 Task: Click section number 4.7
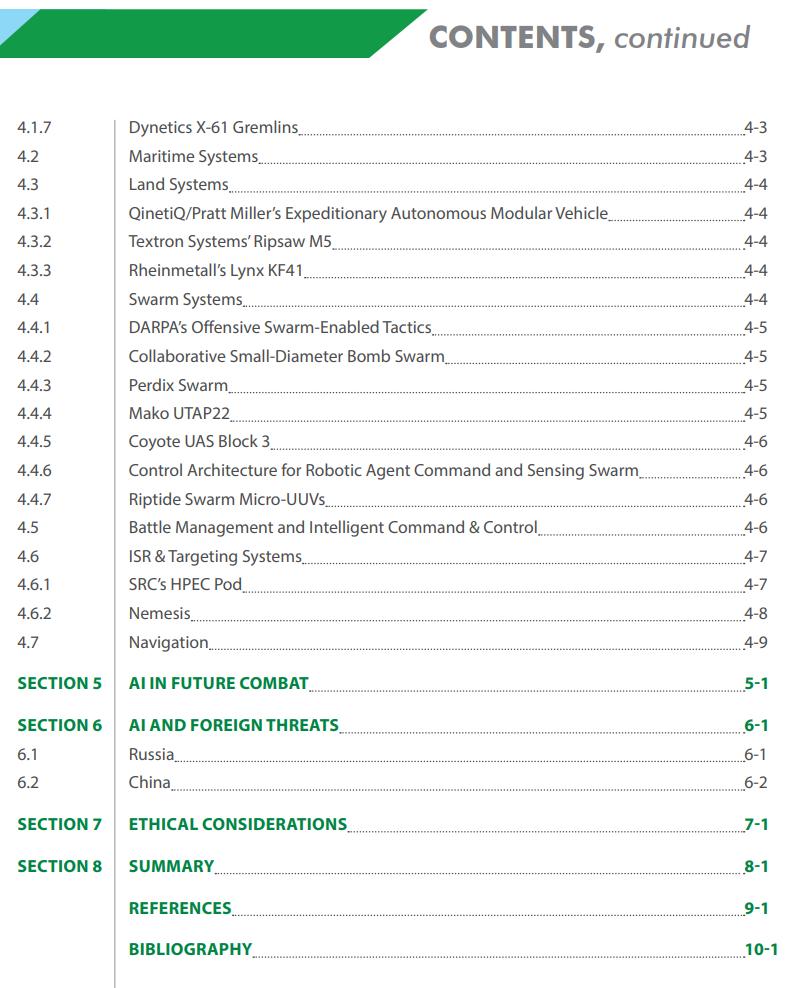coord(28,643)
